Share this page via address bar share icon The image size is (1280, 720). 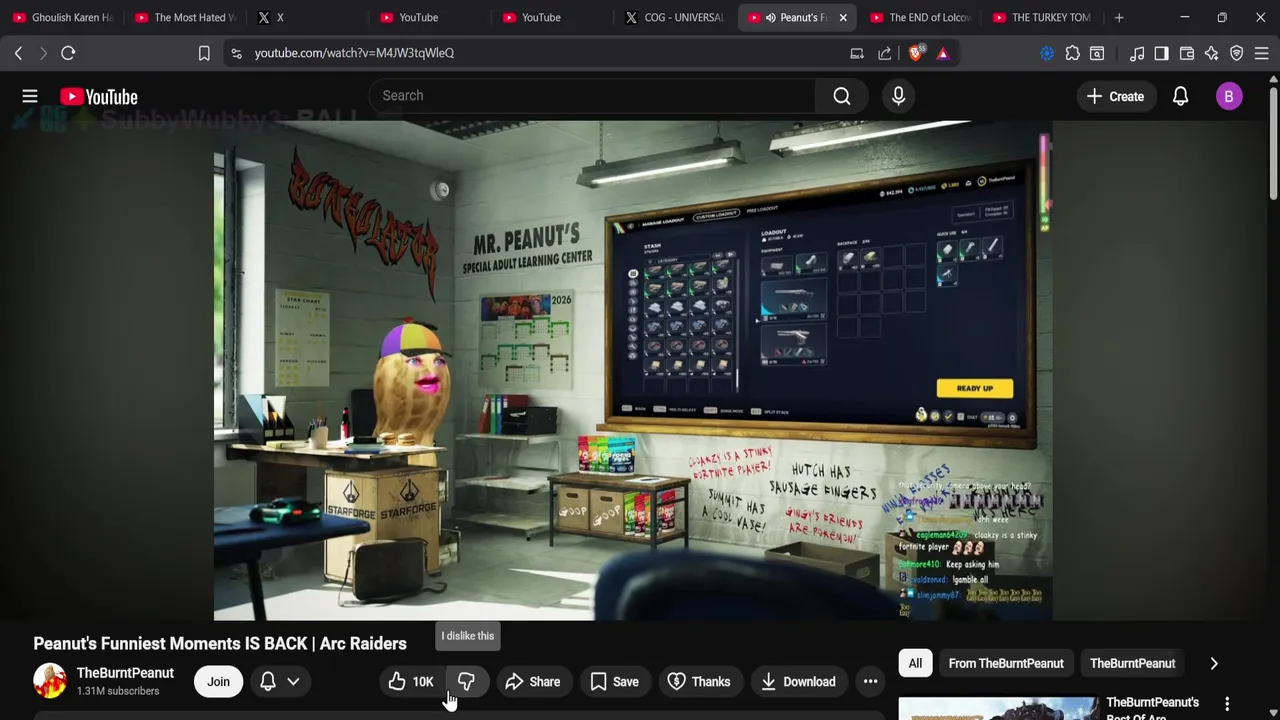click(x=885, y=53)
